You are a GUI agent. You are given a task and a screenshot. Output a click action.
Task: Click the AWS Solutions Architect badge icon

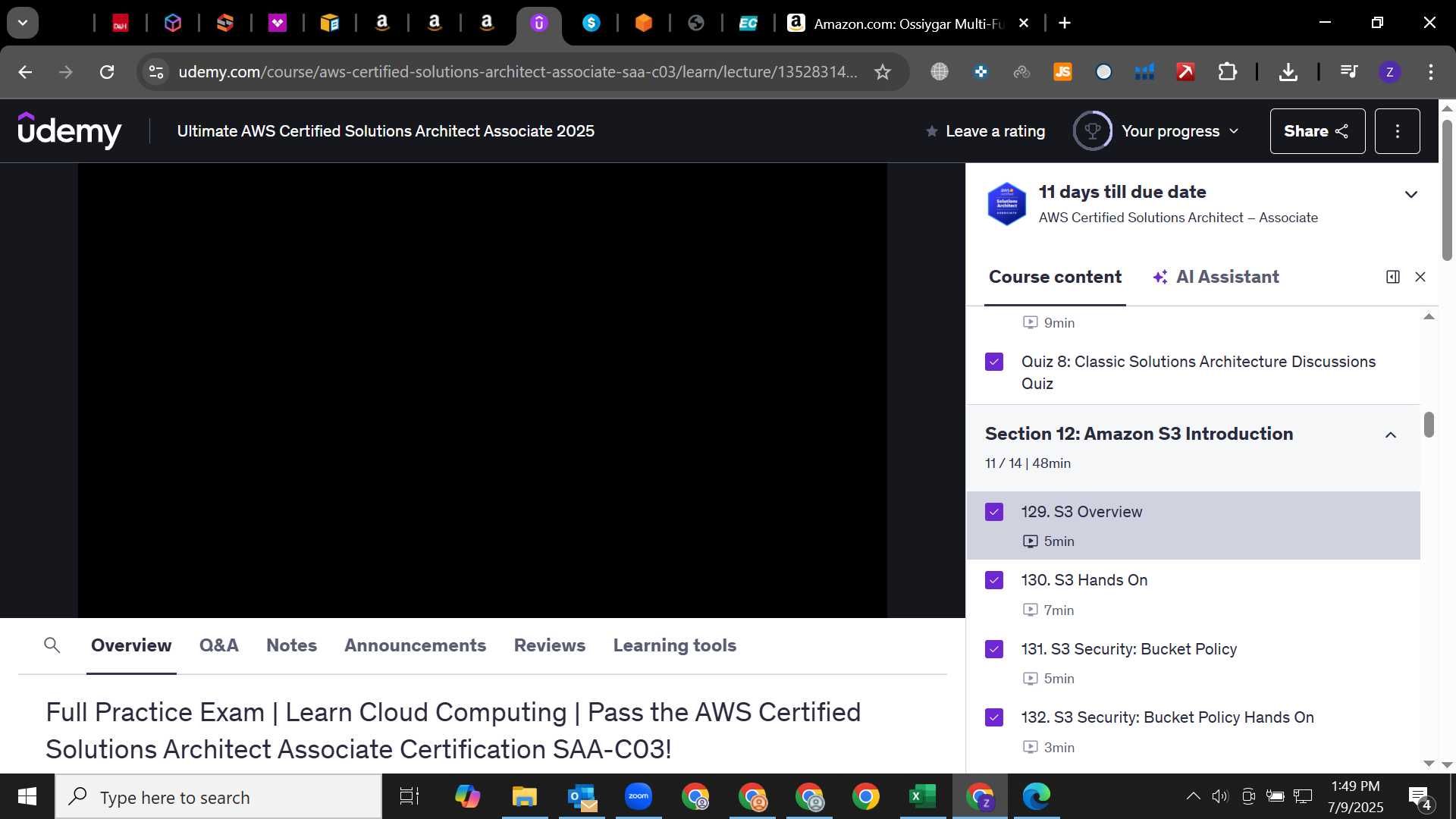click(1006, 203)
